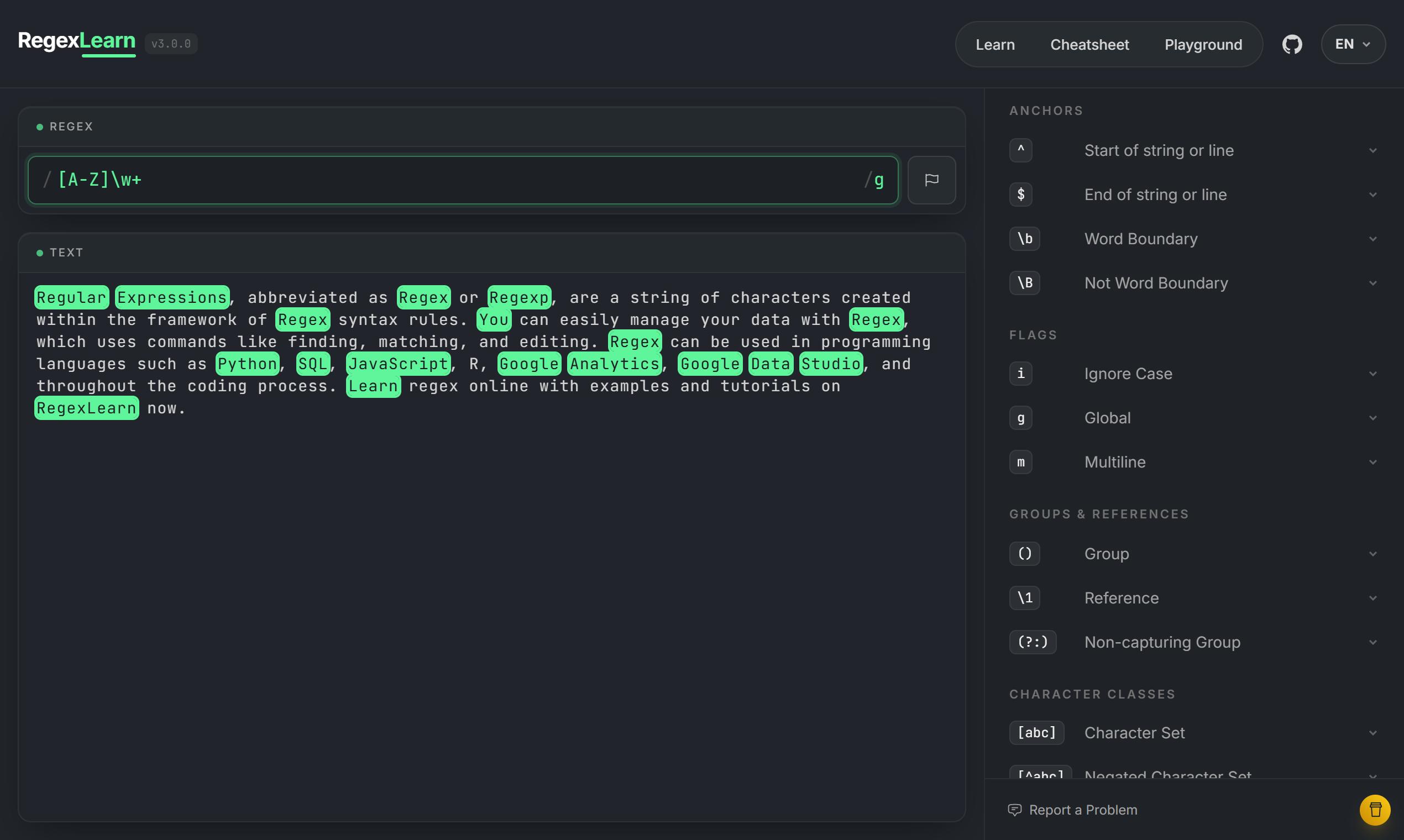
Task: Expand the Non-capturing Group entry
Action: coord(1372,642)
